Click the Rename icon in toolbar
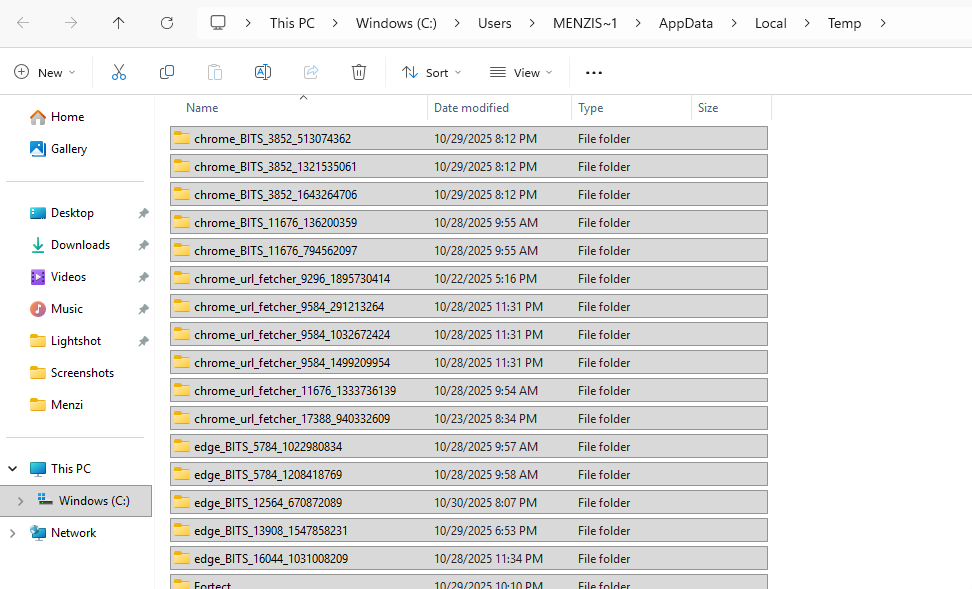 pos(263,72)
